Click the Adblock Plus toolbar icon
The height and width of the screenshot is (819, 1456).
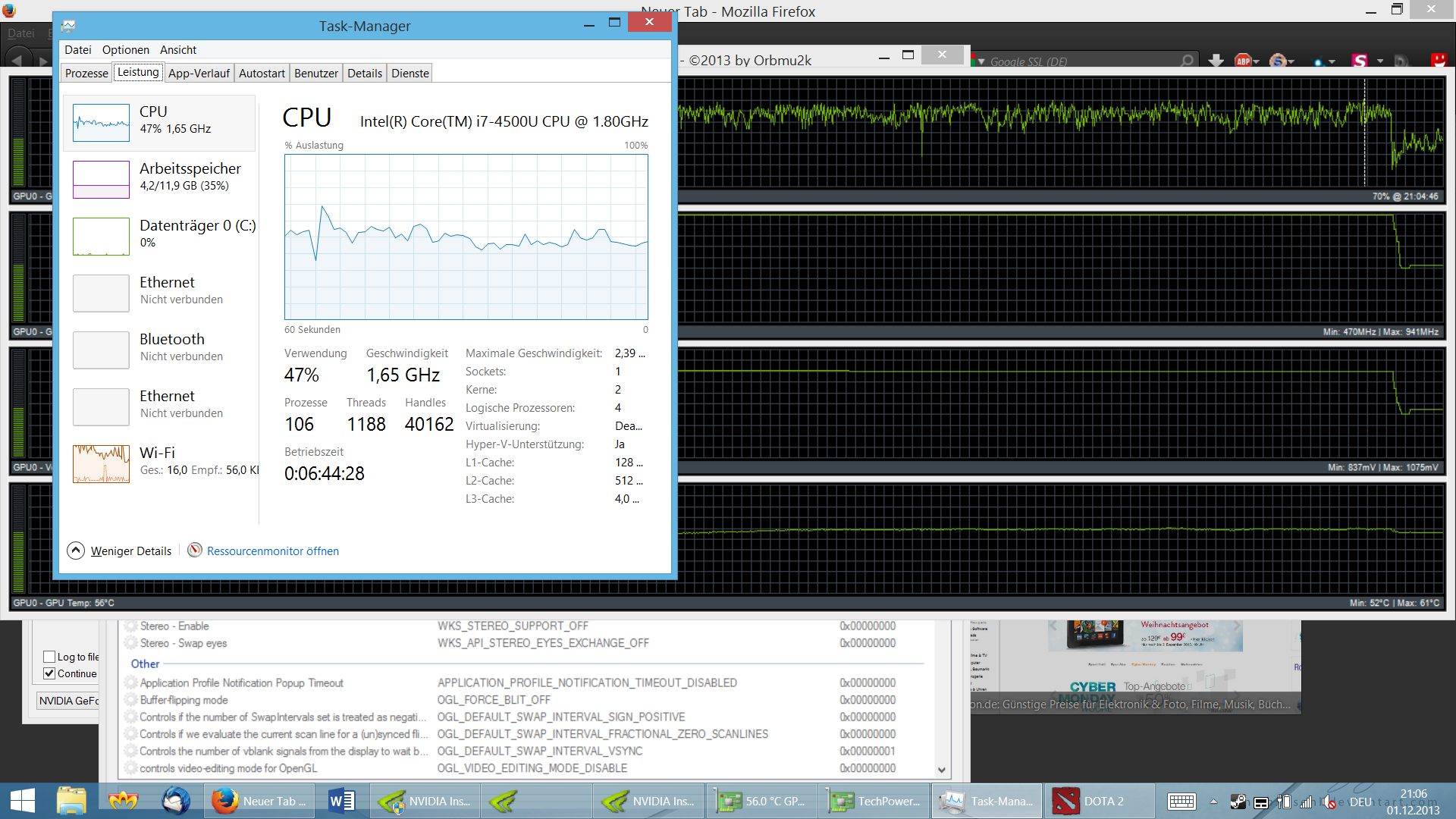[x=1242, y=61]
